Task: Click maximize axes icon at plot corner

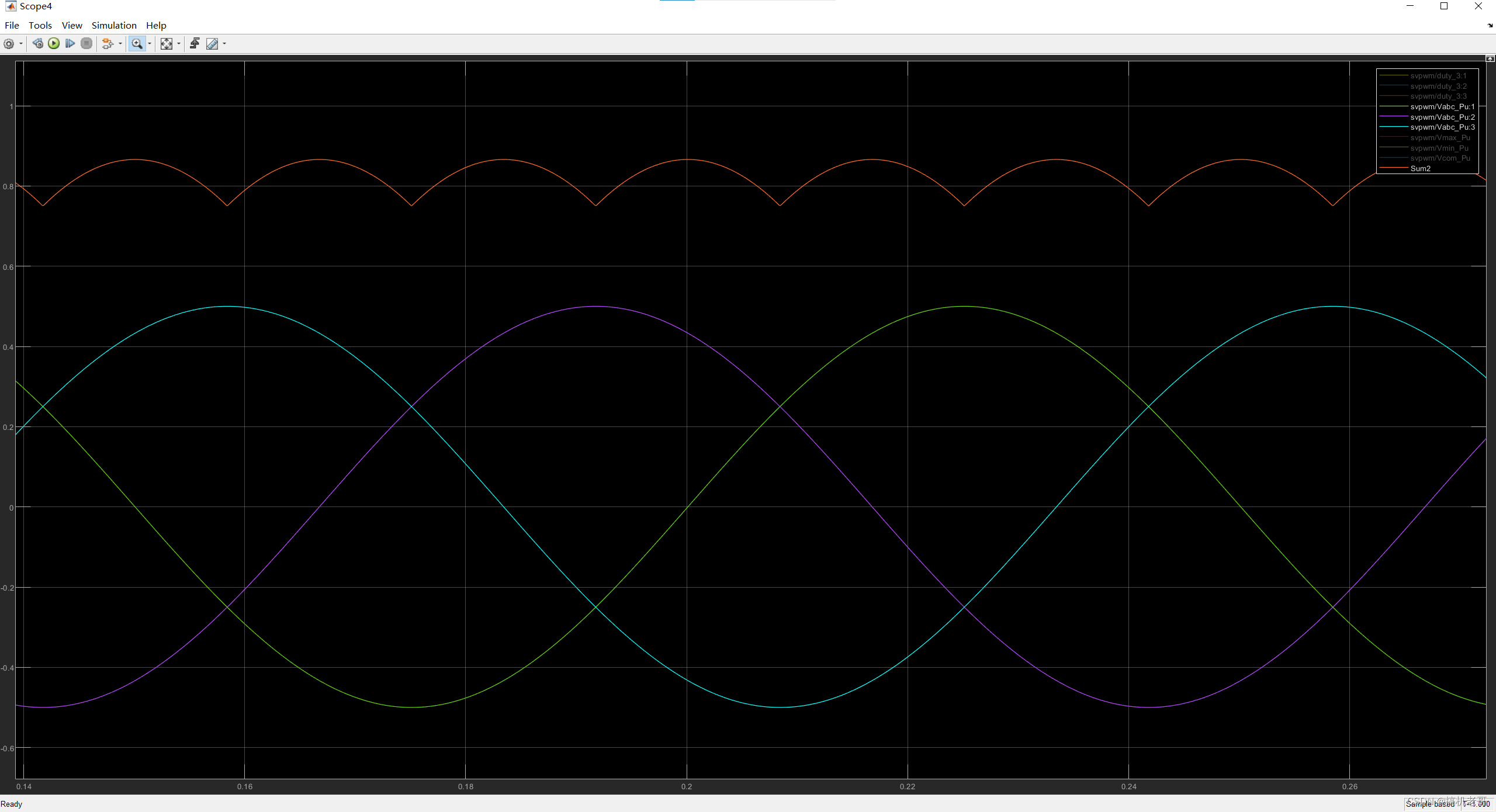Action: 1490,58
